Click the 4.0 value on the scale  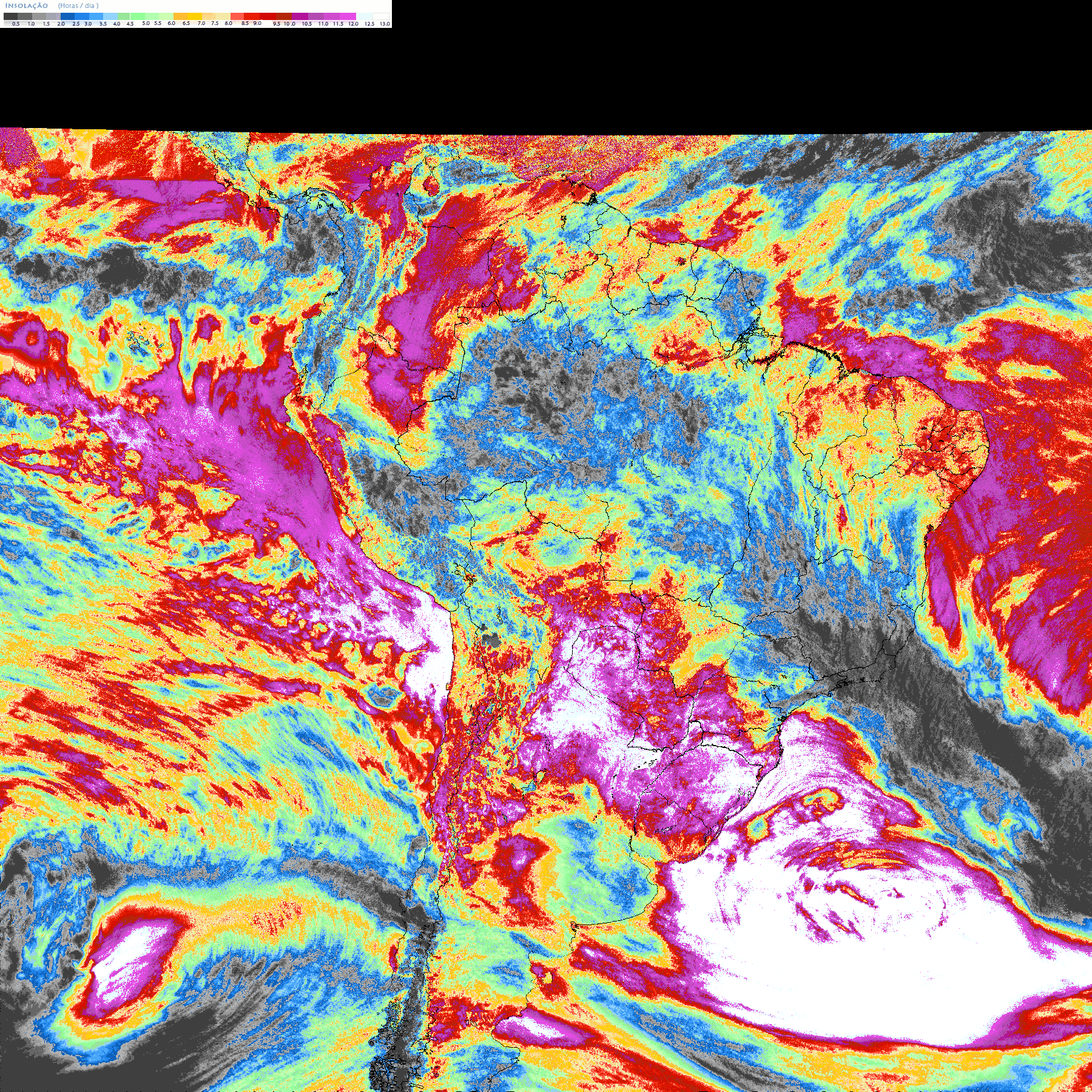point(116,24)
